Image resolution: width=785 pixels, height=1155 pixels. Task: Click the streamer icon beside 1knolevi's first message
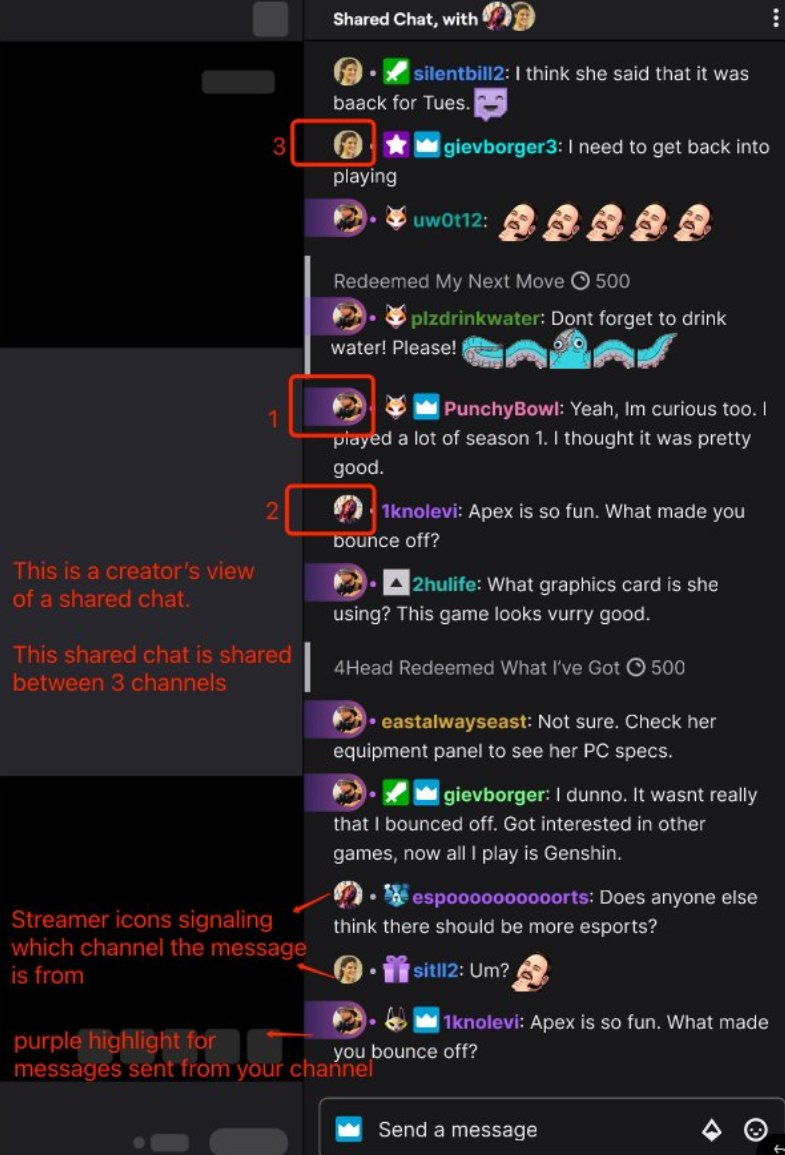[348, 509]
